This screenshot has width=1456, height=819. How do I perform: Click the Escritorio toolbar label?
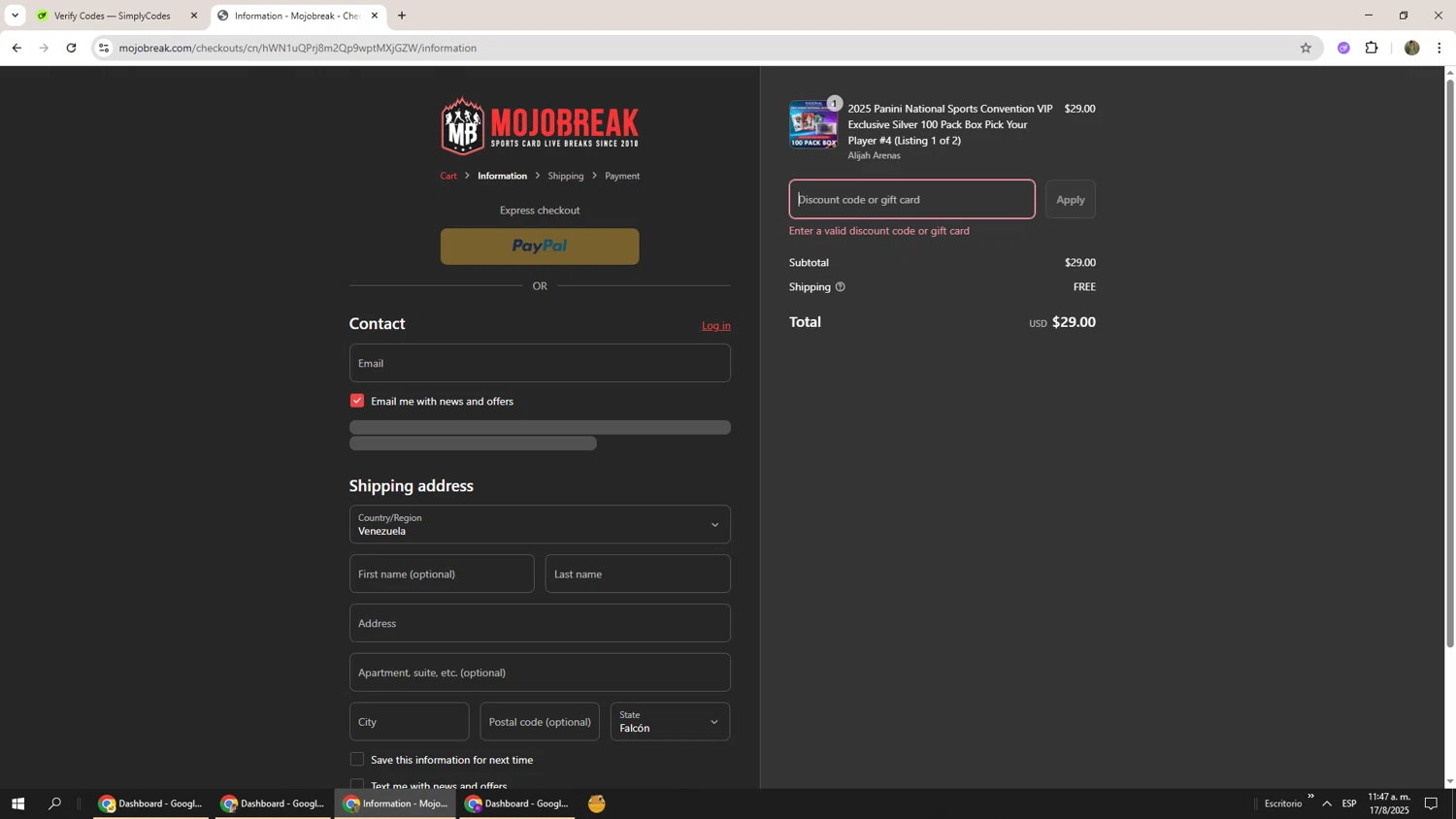[x=1283, y=803]
